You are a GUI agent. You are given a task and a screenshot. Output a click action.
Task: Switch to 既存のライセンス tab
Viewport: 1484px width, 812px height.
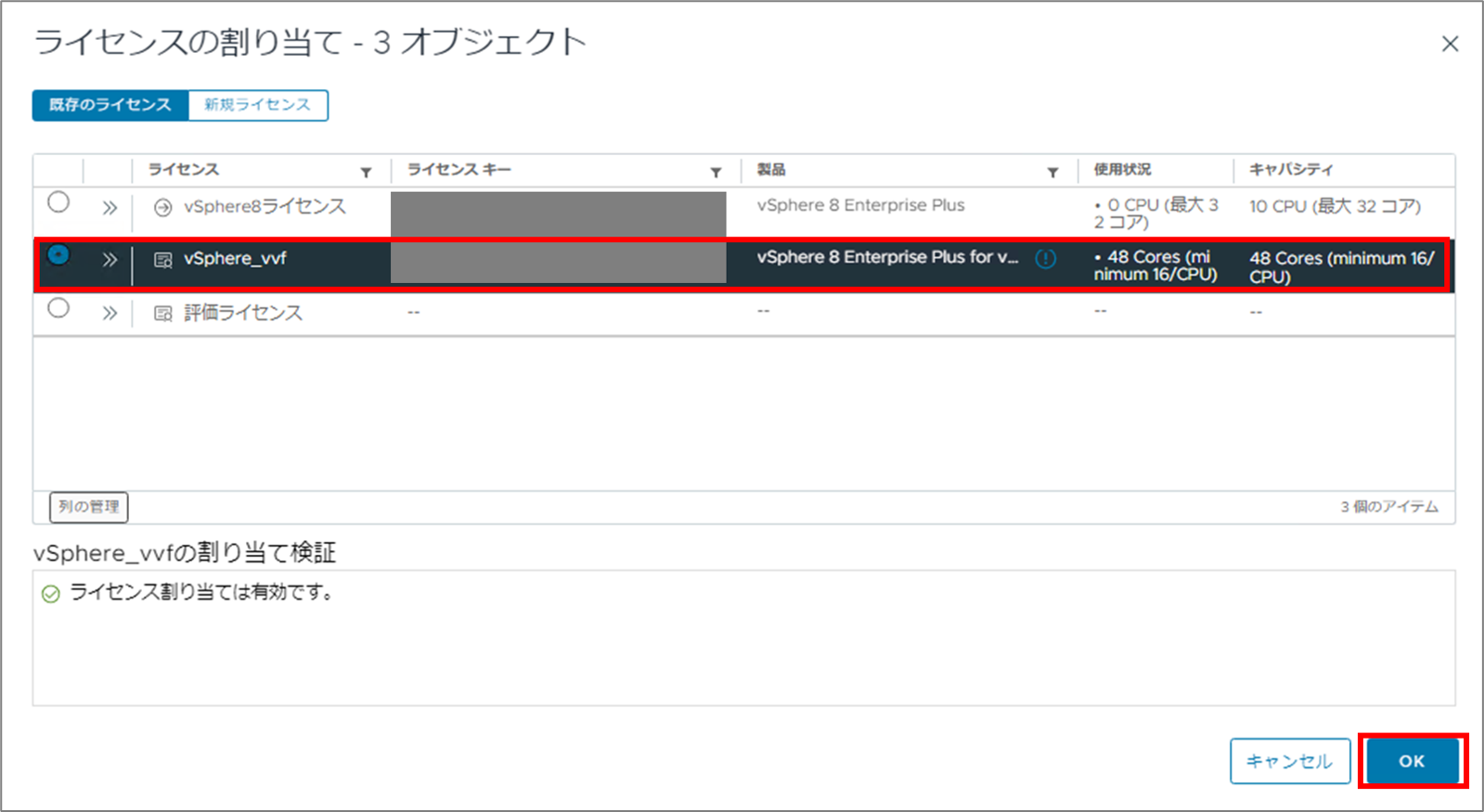click(110, 105)
